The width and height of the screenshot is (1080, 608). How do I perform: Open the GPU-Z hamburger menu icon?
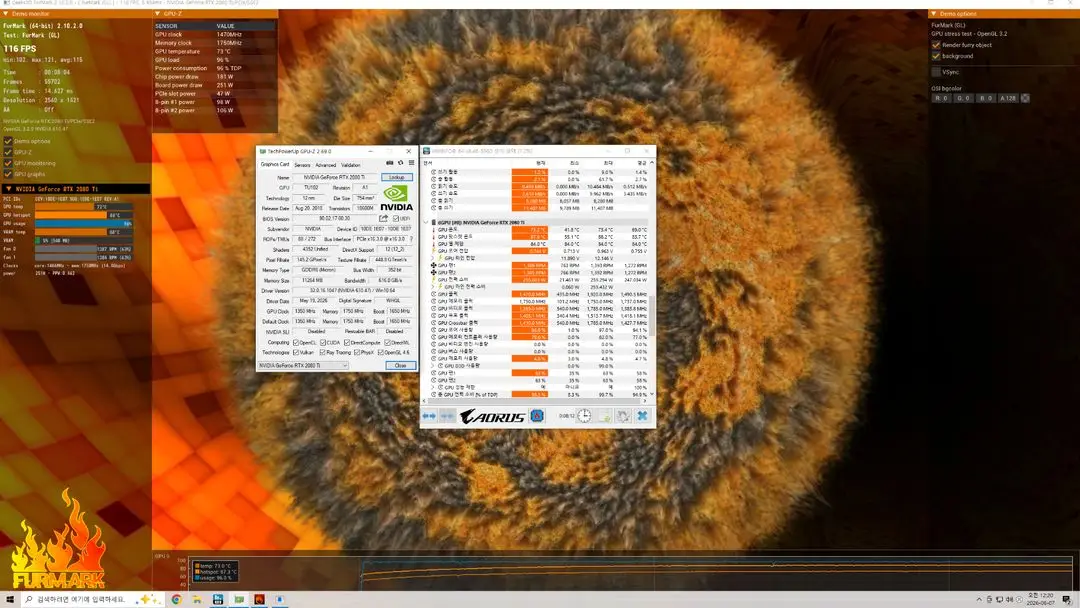(x=411, y=163)
